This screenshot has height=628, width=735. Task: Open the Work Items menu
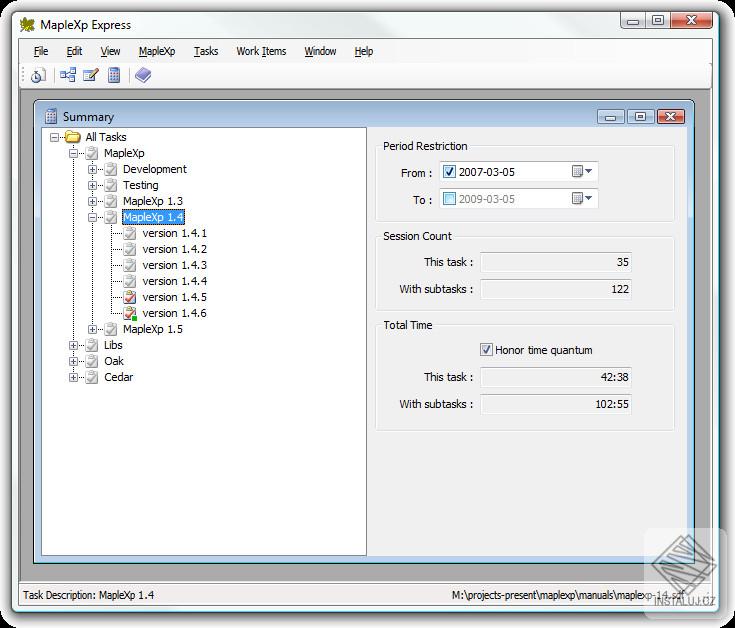click(261, 51)
